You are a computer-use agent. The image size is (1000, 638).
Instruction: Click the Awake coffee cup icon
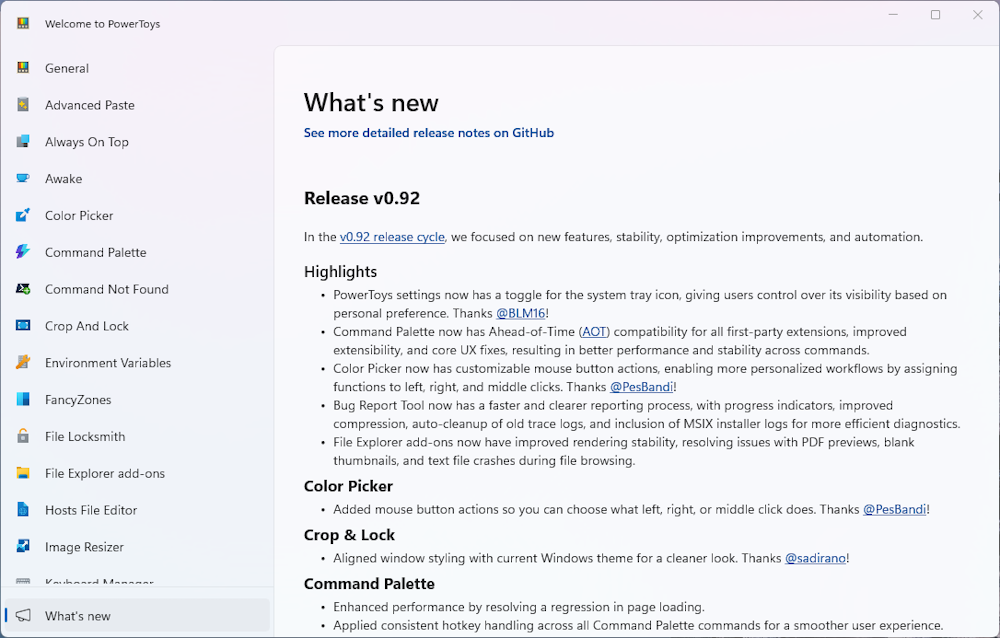coord(23,179)
